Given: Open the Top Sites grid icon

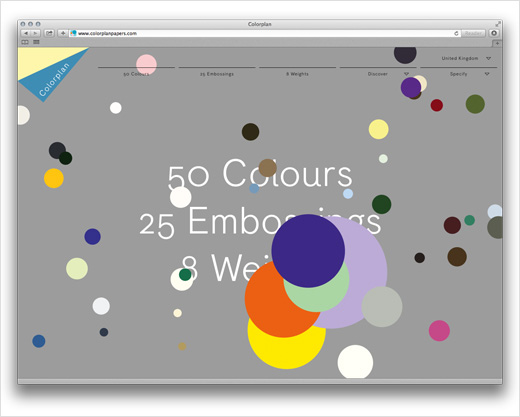Looking at the screenshot, I should pos(36,42).
